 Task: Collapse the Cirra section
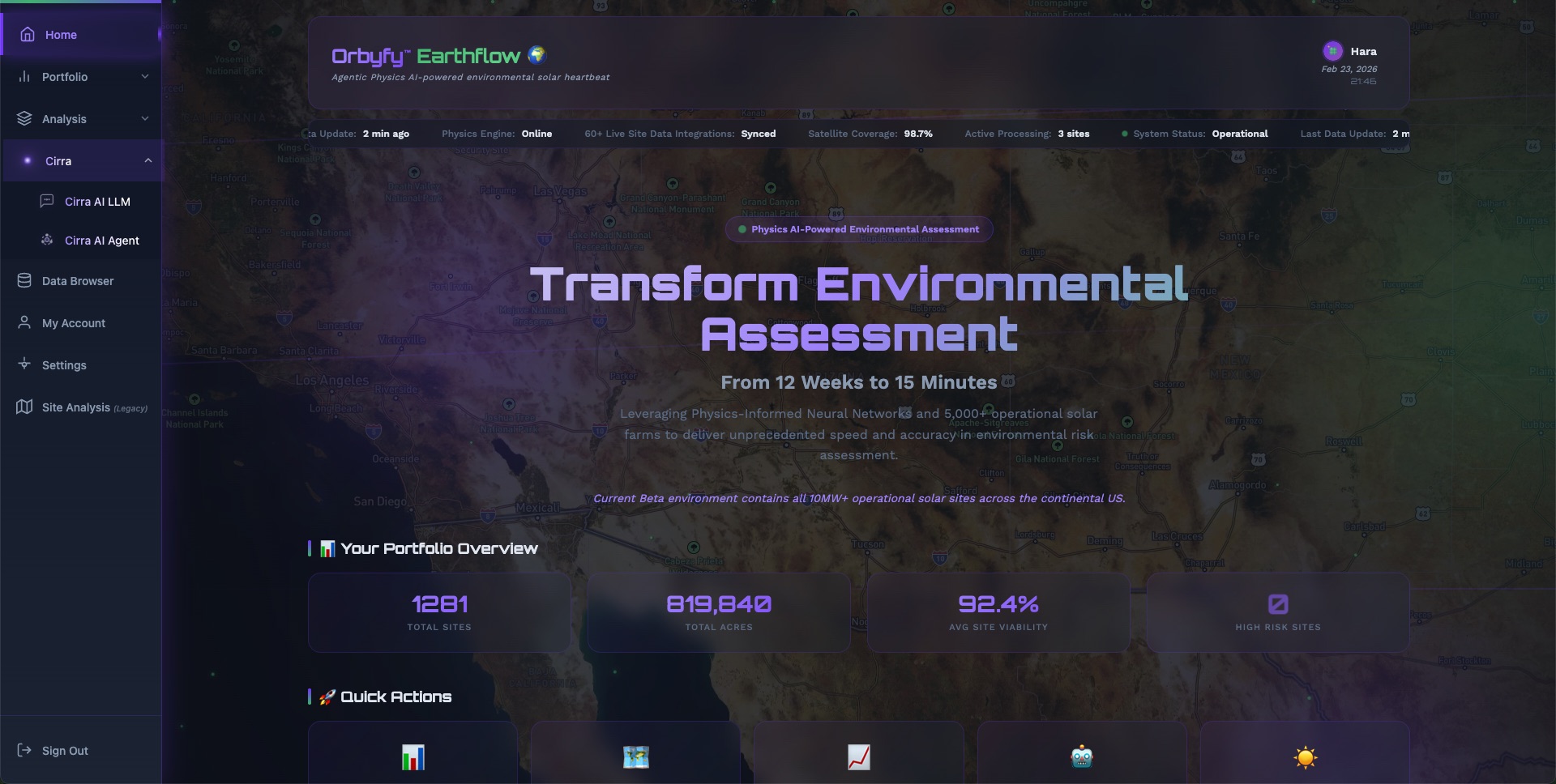[x=81, y=160]
